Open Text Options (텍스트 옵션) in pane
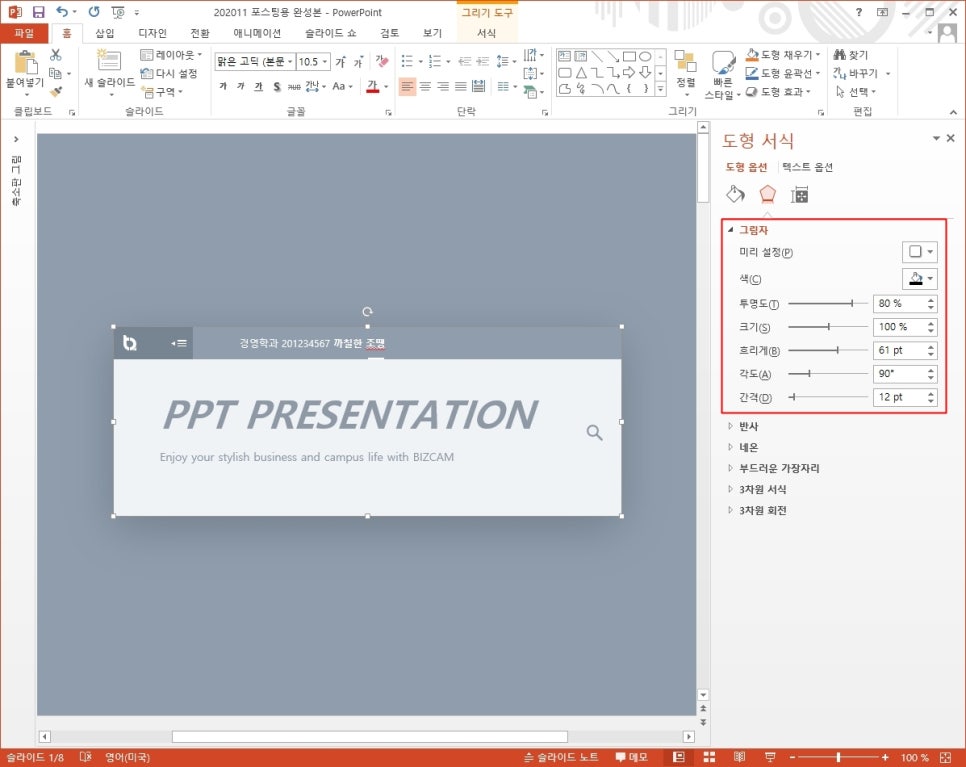This screenshot has height=767, width=966. [x=807, y=167]
